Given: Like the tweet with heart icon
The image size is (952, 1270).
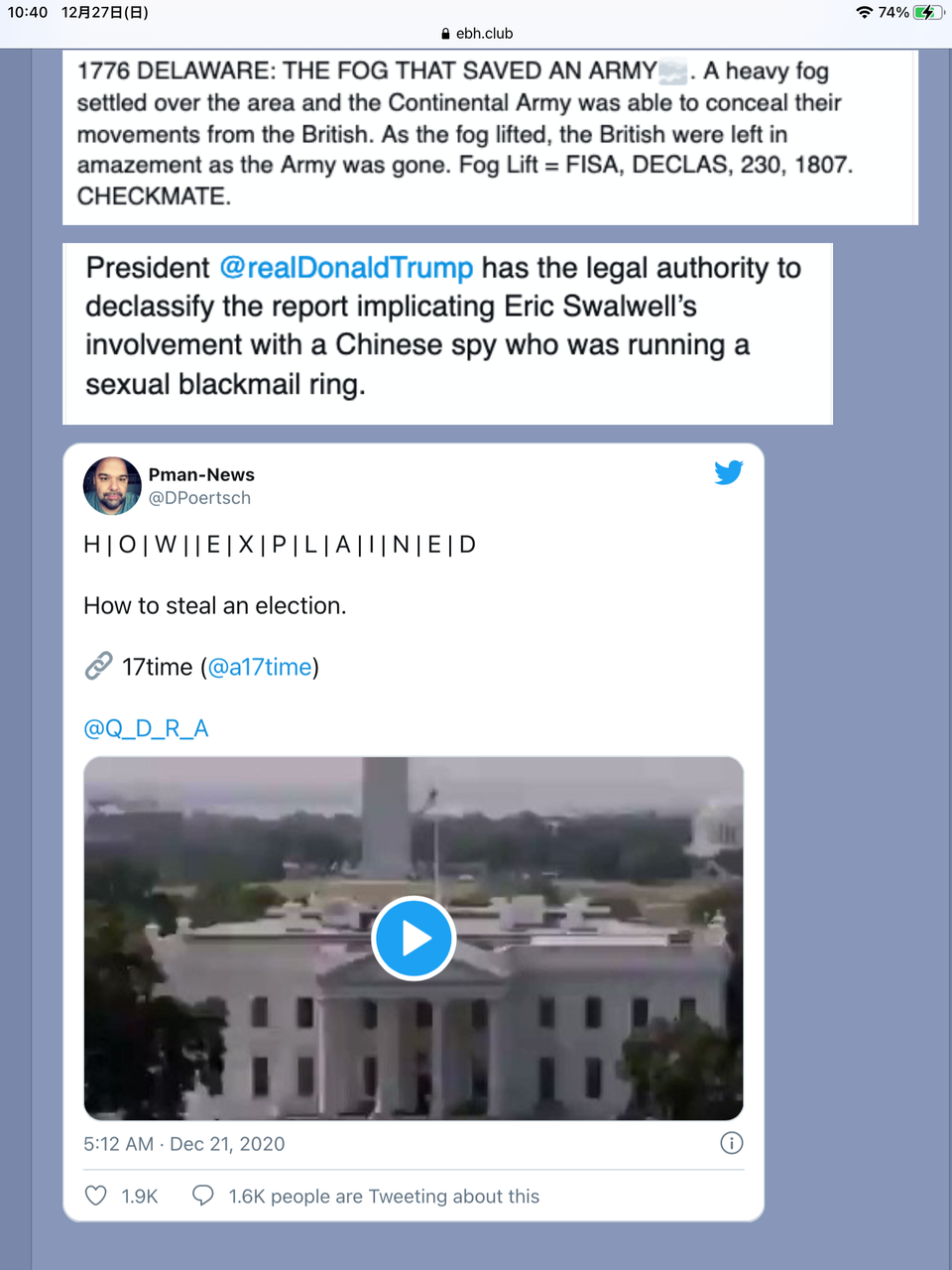Looking at the screenshot, I should click(x=96, y=1196).
